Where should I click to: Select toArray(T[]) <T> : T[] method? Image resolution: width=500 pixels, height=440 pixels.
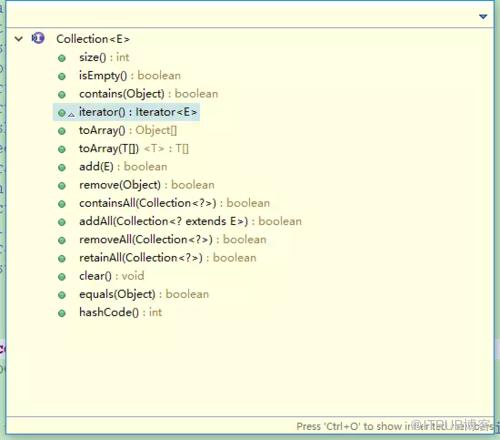coord(134,149)
